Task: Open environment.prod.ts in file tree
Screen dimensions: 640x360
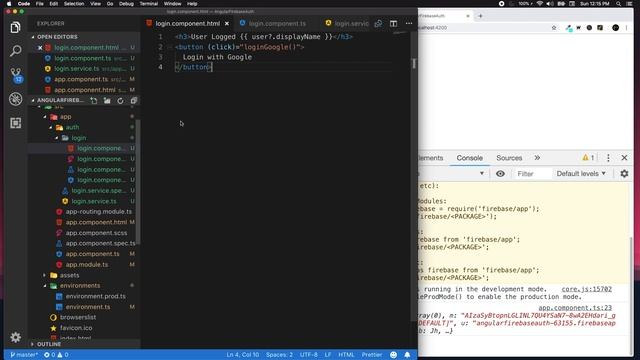Action: (96, 296)
